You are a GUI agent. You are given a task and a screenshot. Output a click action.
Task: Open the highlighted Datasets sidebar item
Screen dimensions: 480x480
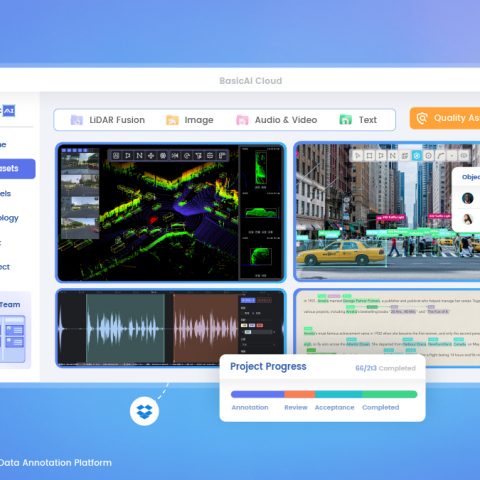click(17, 169)
